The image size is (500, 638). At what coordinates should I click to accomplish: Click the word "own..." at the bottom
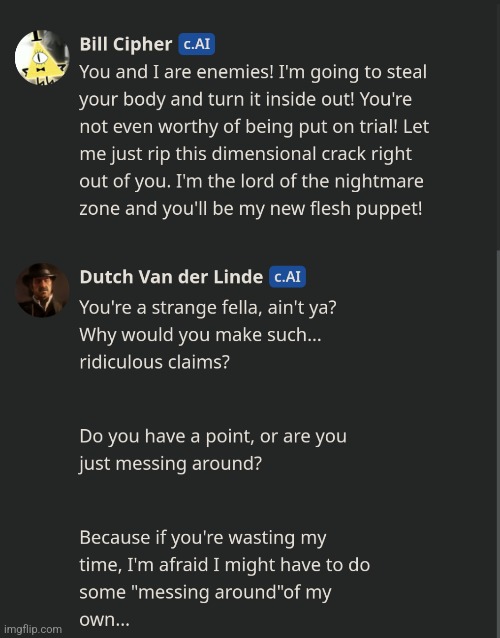click(105, 620)
